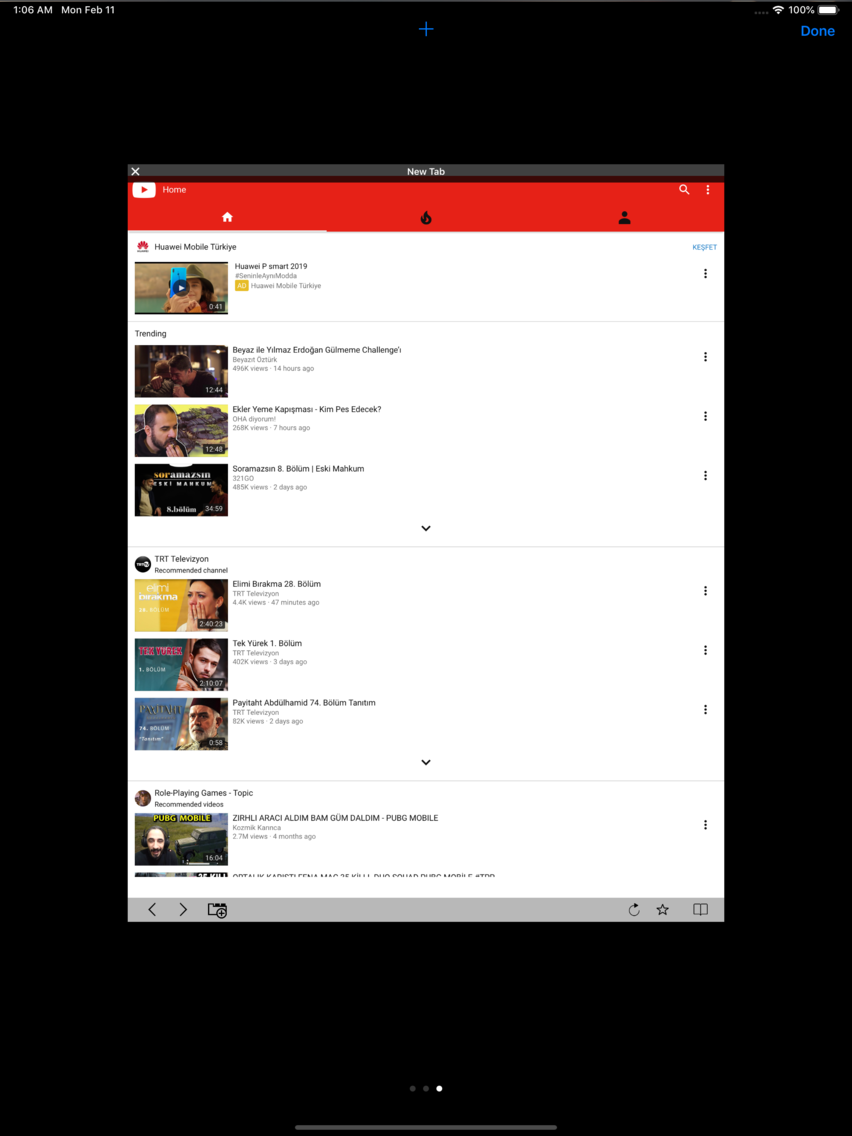Select the Home tab
The image size is (852, 1136).
[x=227, y=216]
